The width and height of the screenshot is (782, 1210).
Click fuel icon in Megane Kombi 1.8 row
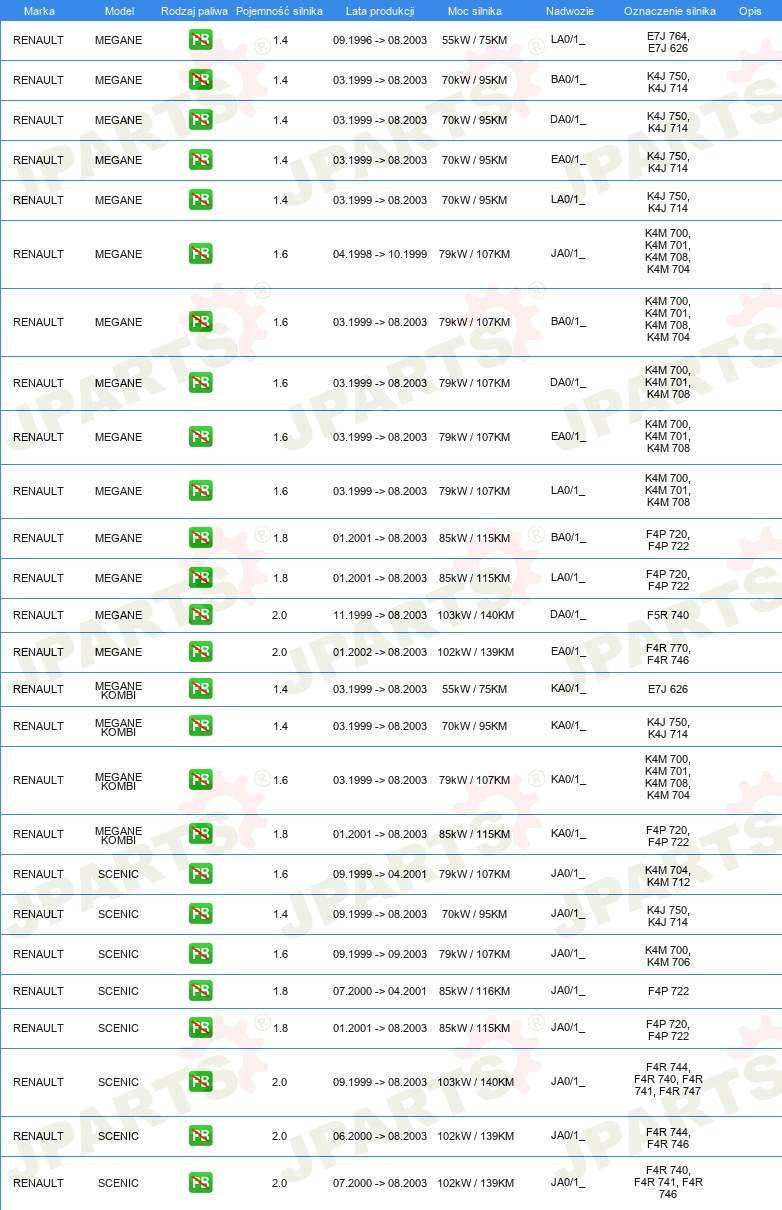tap(200, 835)
